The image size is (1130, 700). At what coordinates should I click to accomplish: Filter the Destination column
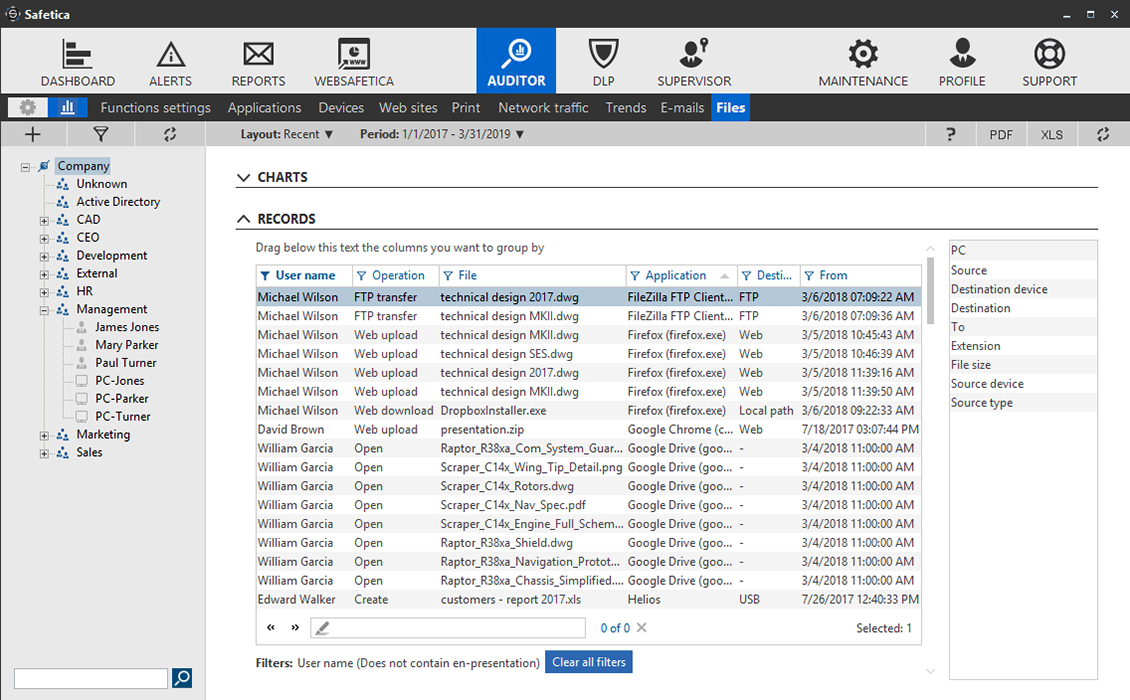pos(747,275)
